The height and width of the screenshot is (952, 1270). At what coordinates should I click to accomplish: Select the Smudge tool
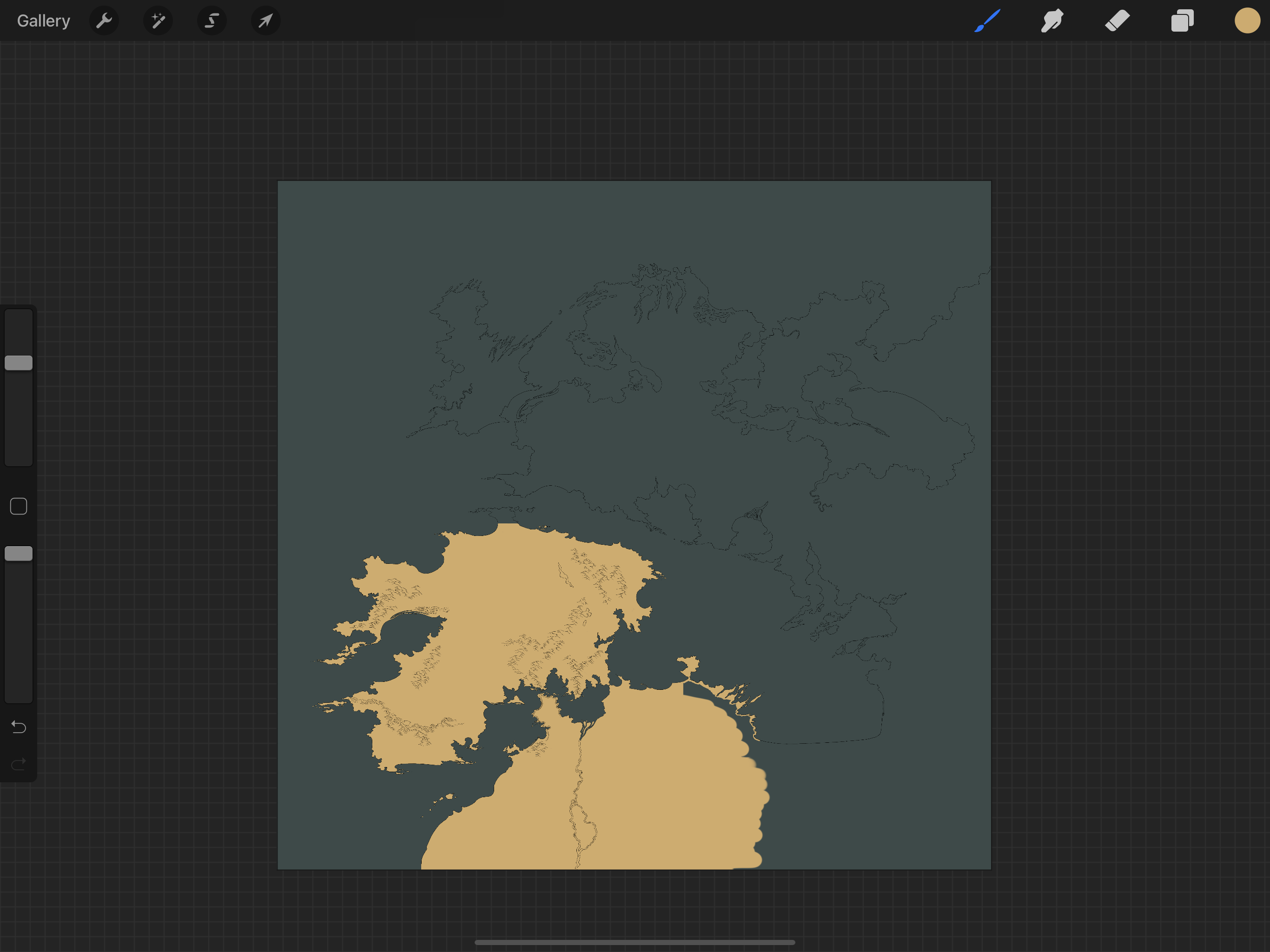(1052, 21)
